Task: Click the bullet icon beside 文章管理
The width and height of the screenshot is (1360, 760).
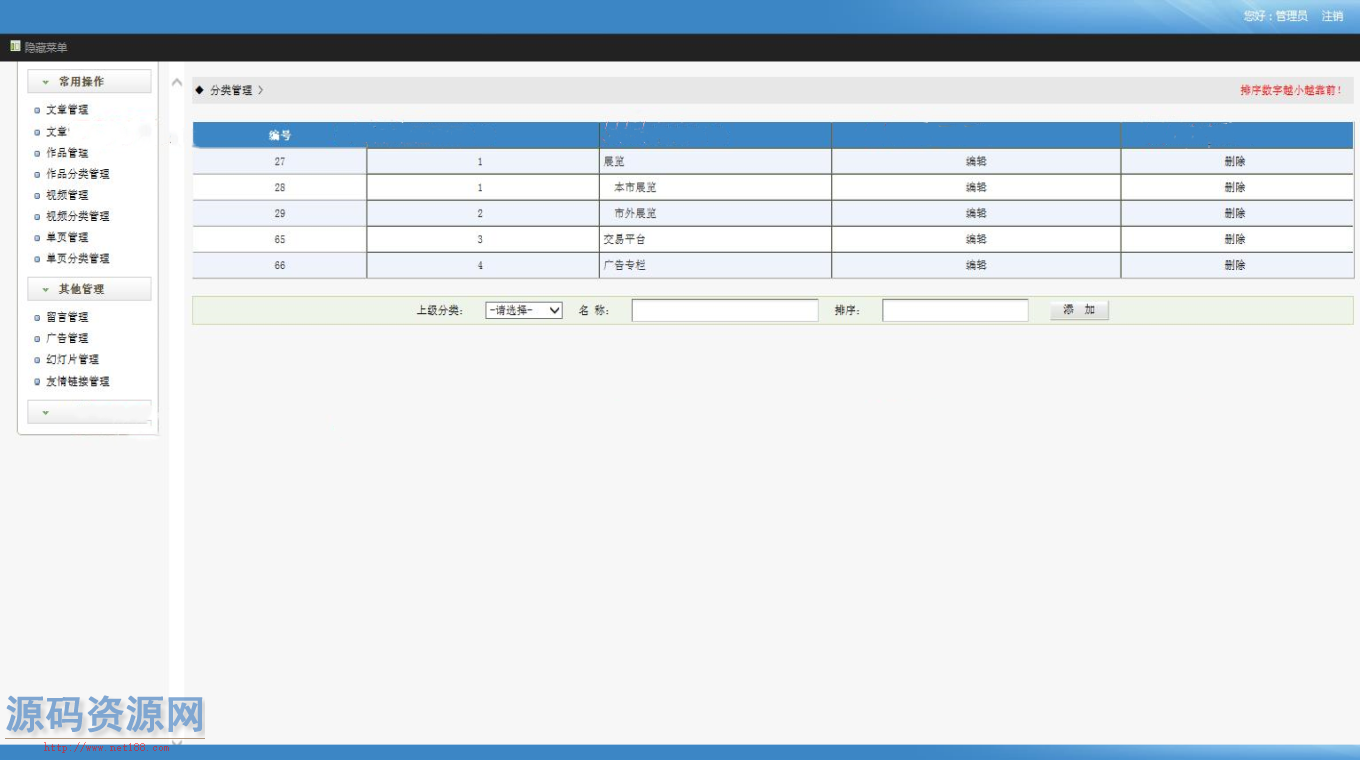Action: pos(37,110)
